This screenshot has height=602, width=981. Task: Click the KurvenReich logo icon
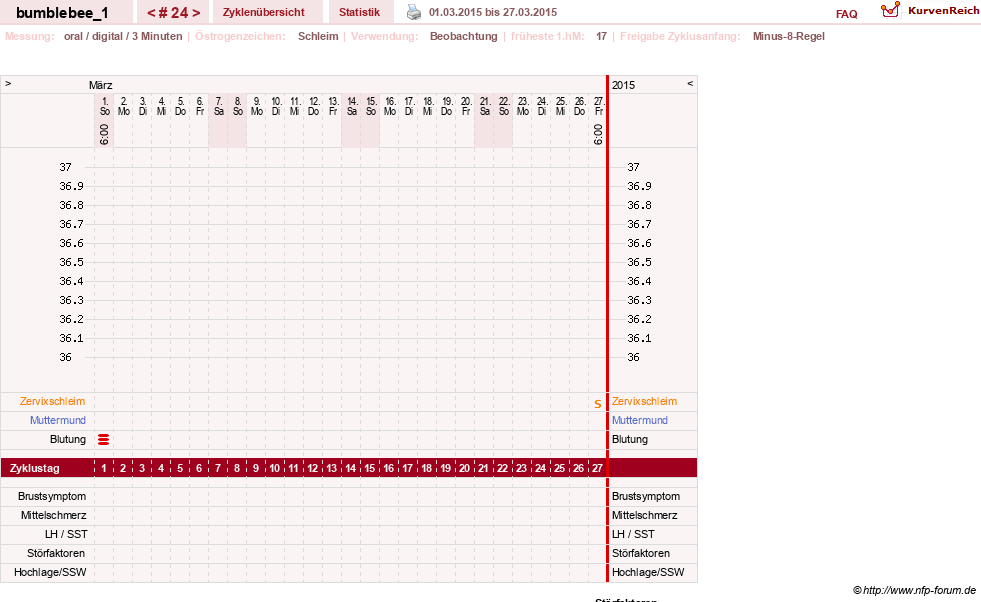pos(890,10)
